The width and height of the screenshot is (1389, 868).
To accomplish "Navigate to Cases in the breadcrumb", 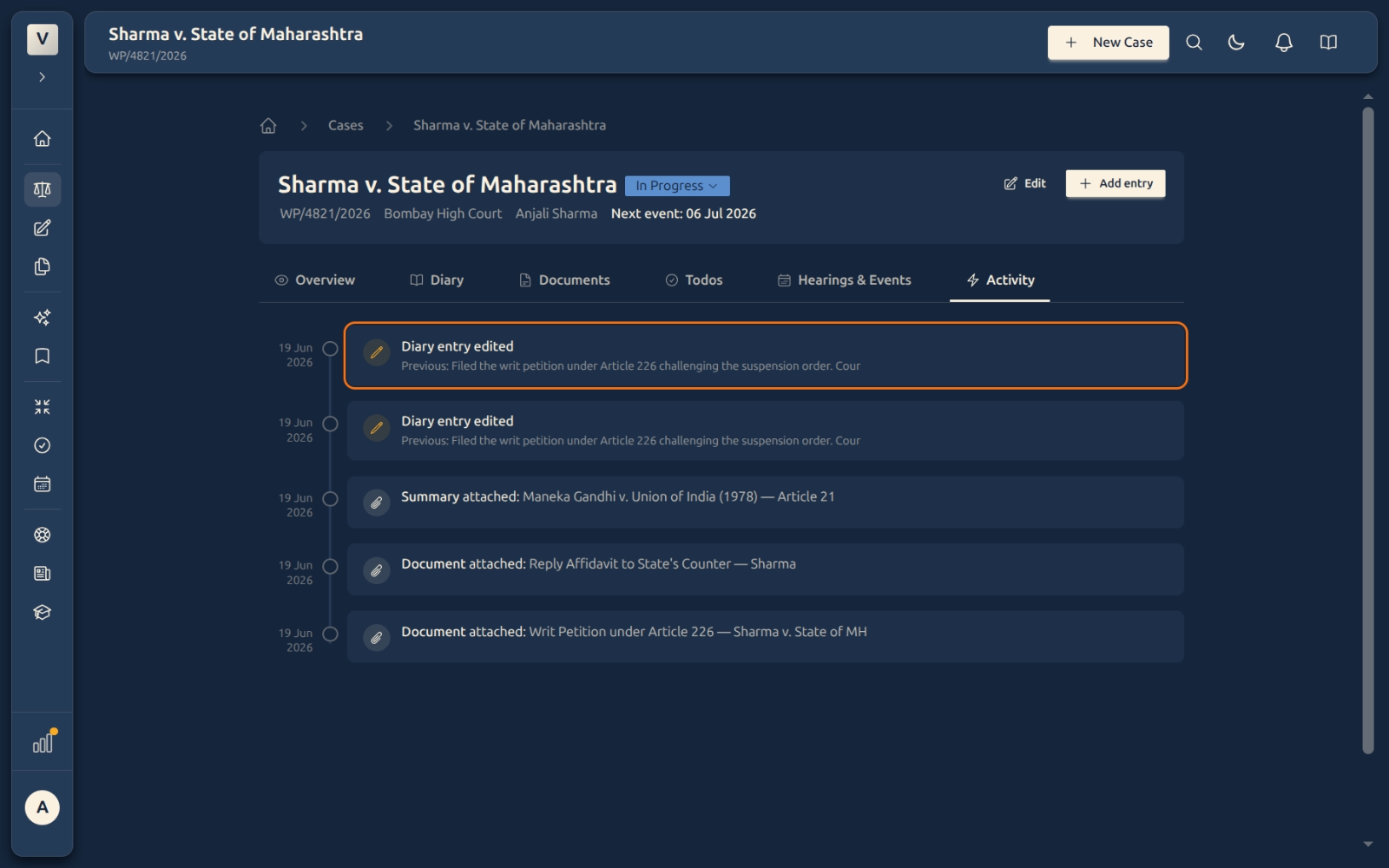I will coord(346,126).
